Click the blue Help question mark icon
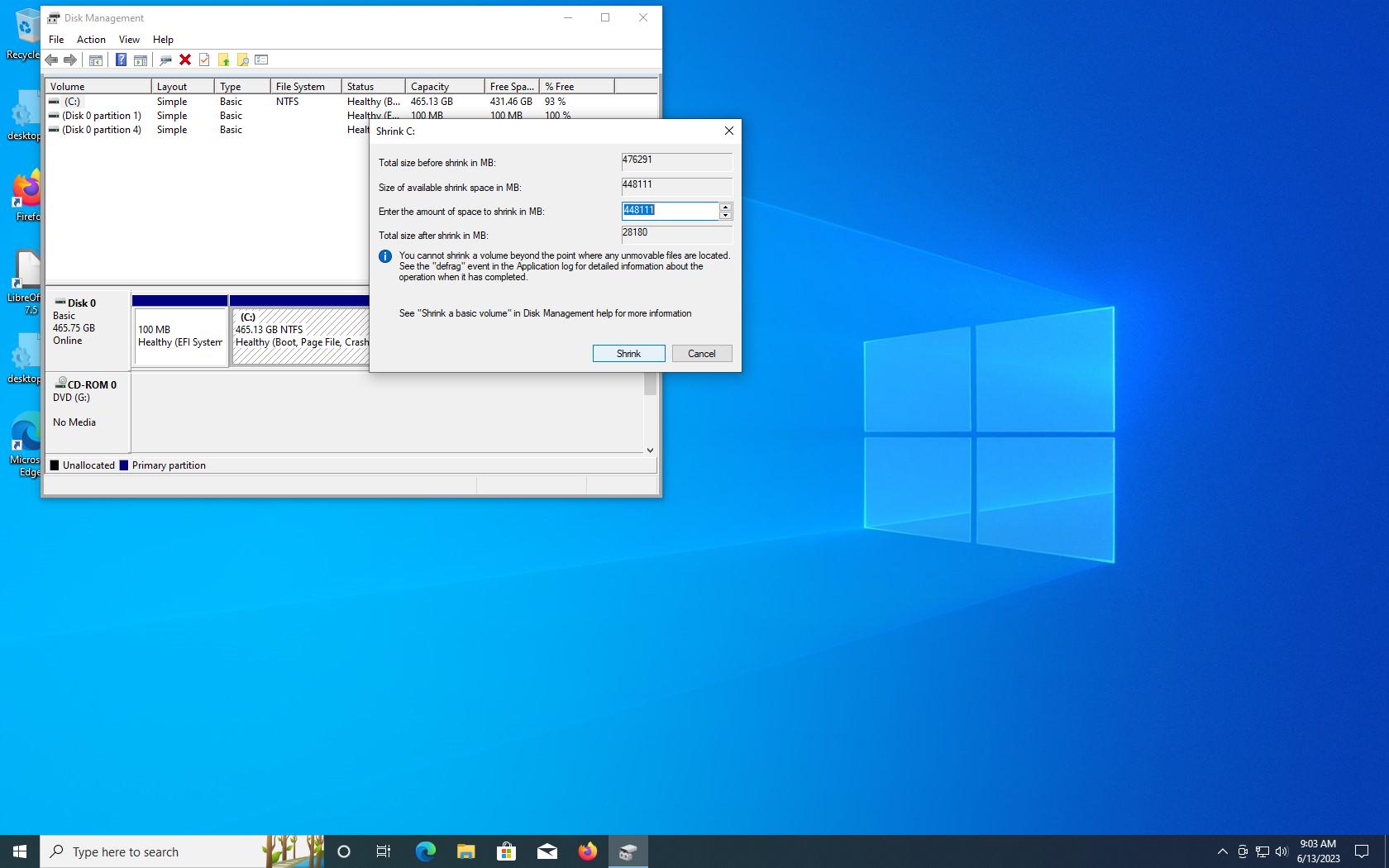The width and height of the screenshot is (1389, 868). point(121,60)
